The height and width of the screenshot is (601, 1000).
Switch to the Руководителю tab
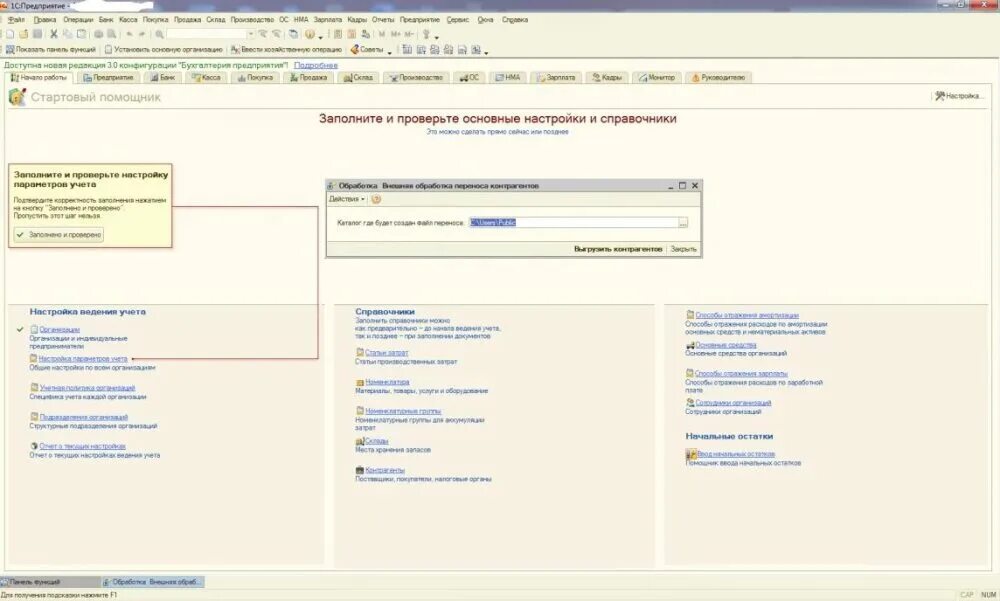718,78
